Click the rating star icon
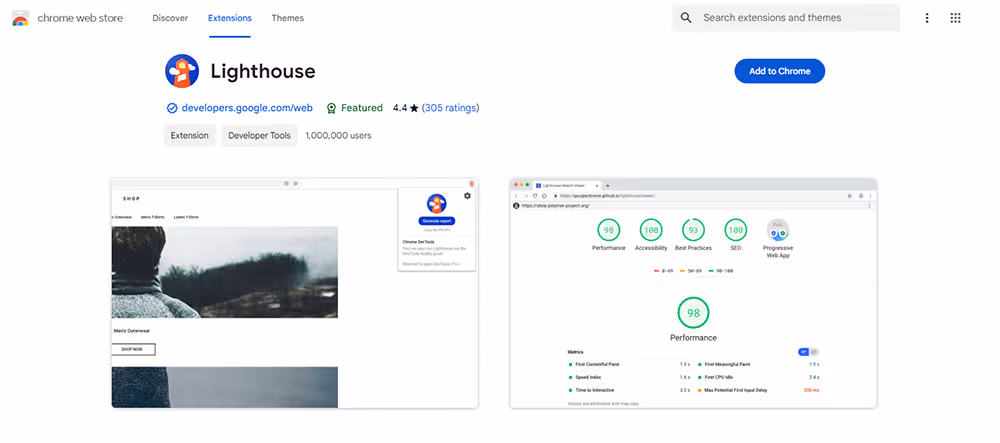This screenshot has height=443, width=1000. (414, 108)
